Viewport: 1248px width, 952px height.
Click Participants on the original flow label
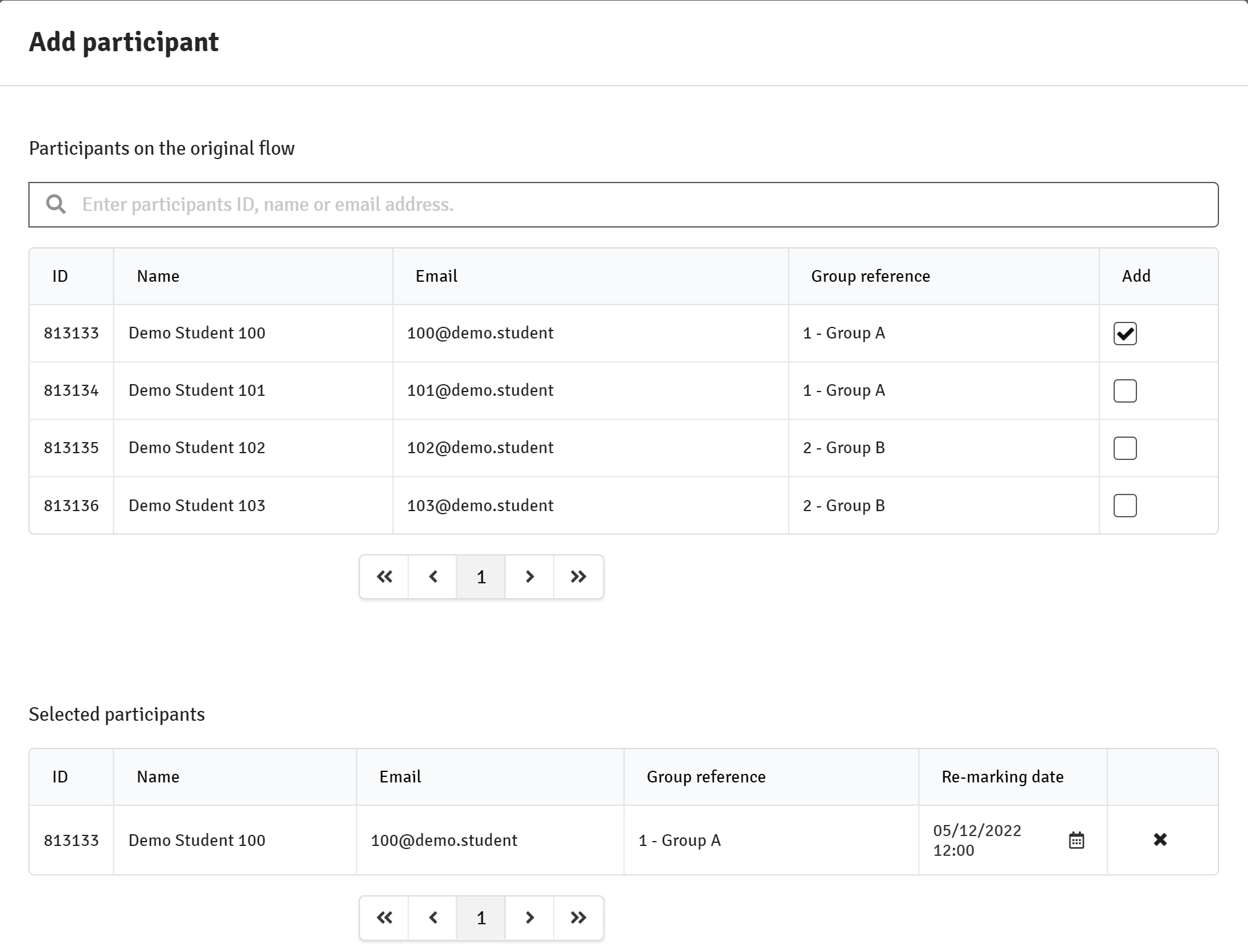tap(162, 148)
